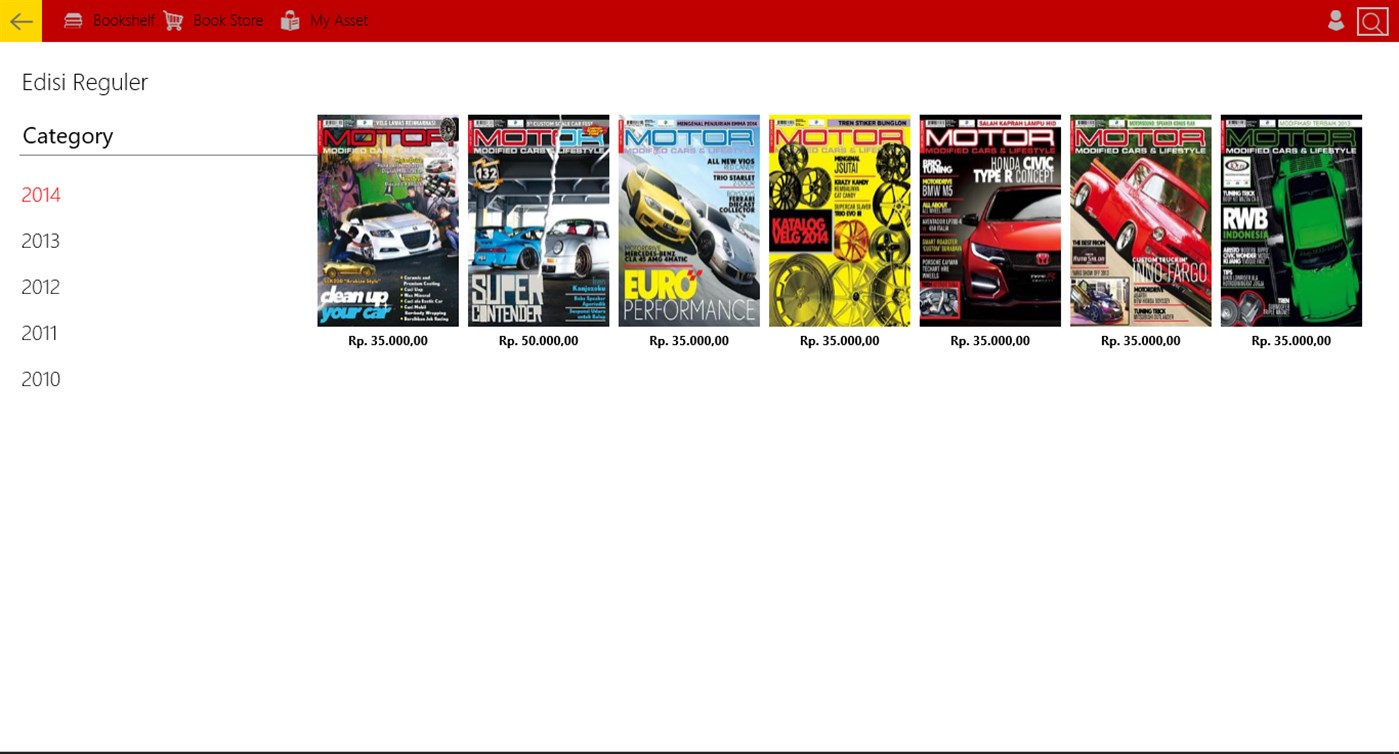
Task: Click price under Katalog Velg 2014 cover
Action: [x=840, y=341]
